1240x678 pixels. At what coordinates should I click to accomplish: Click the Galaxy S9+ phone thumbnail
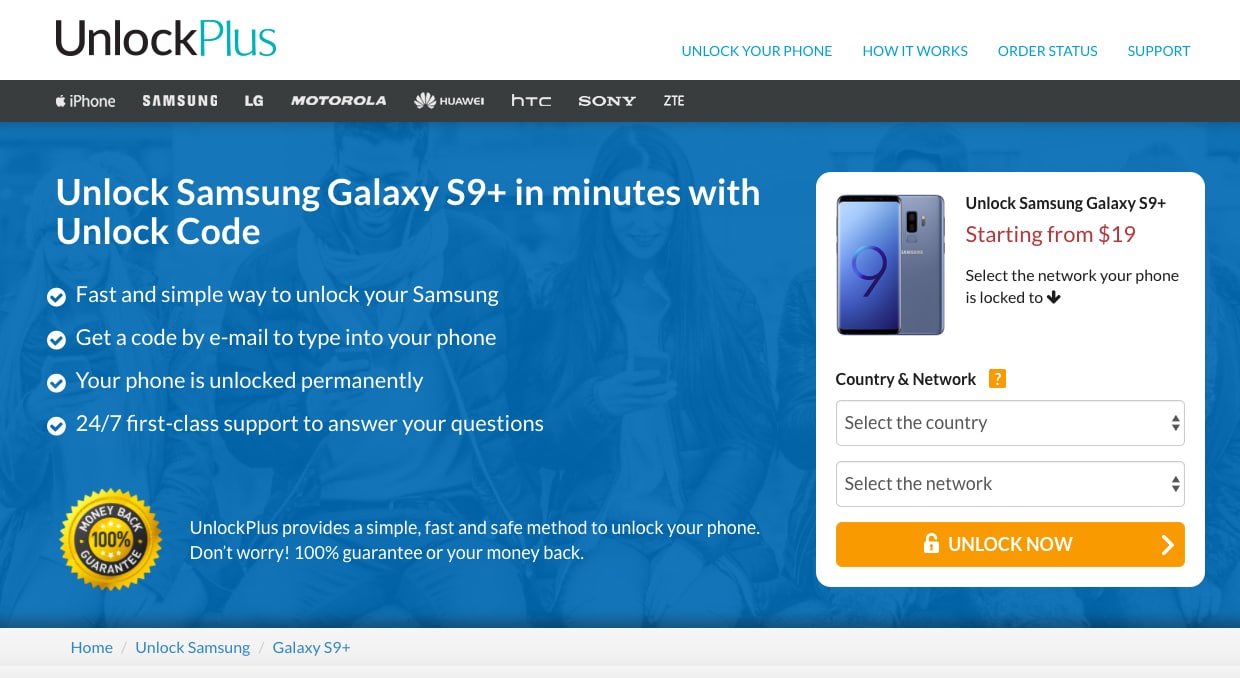tap(891, 265)
